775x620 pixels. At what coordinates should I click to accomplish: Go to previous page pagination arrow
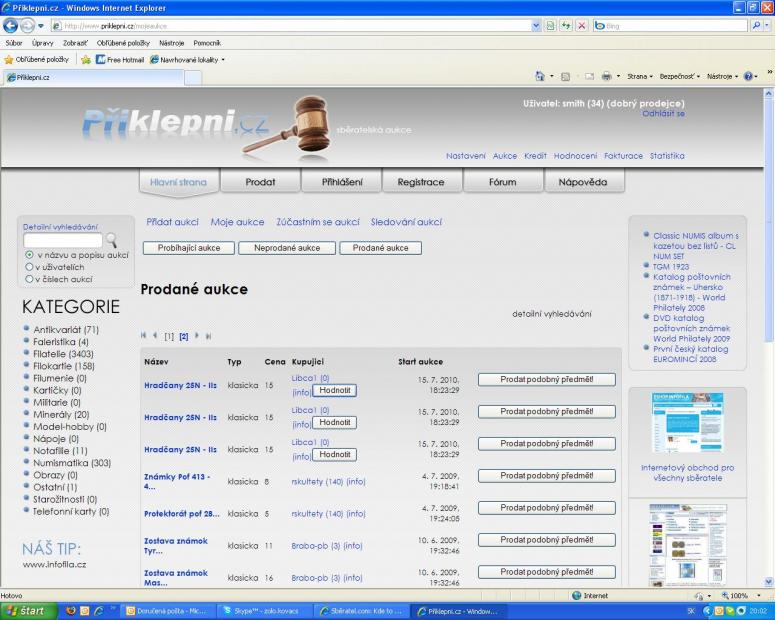[155, 336]
